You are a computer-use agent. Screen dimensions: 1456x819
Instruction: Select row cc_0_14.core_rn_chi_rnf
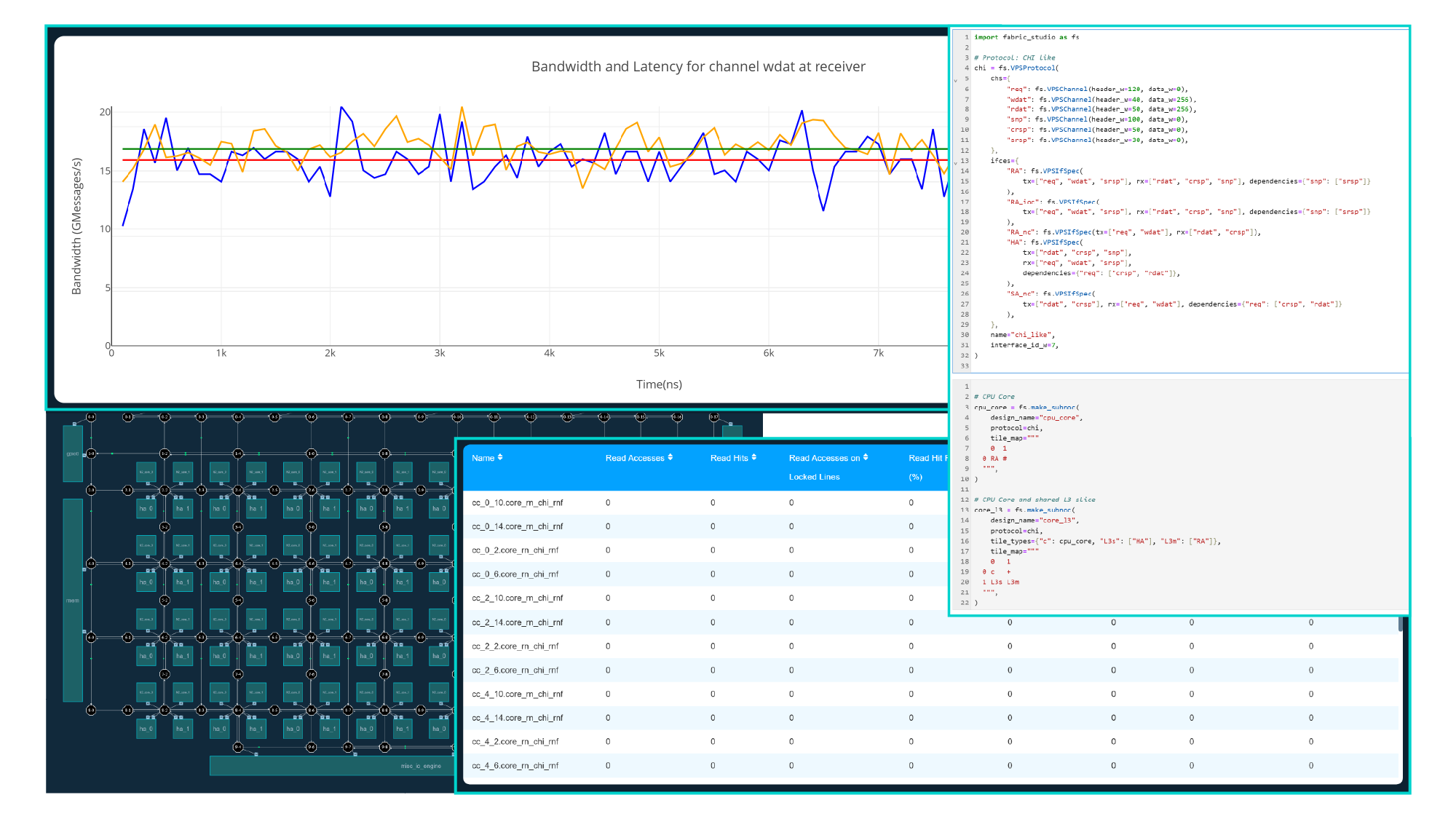706,526
